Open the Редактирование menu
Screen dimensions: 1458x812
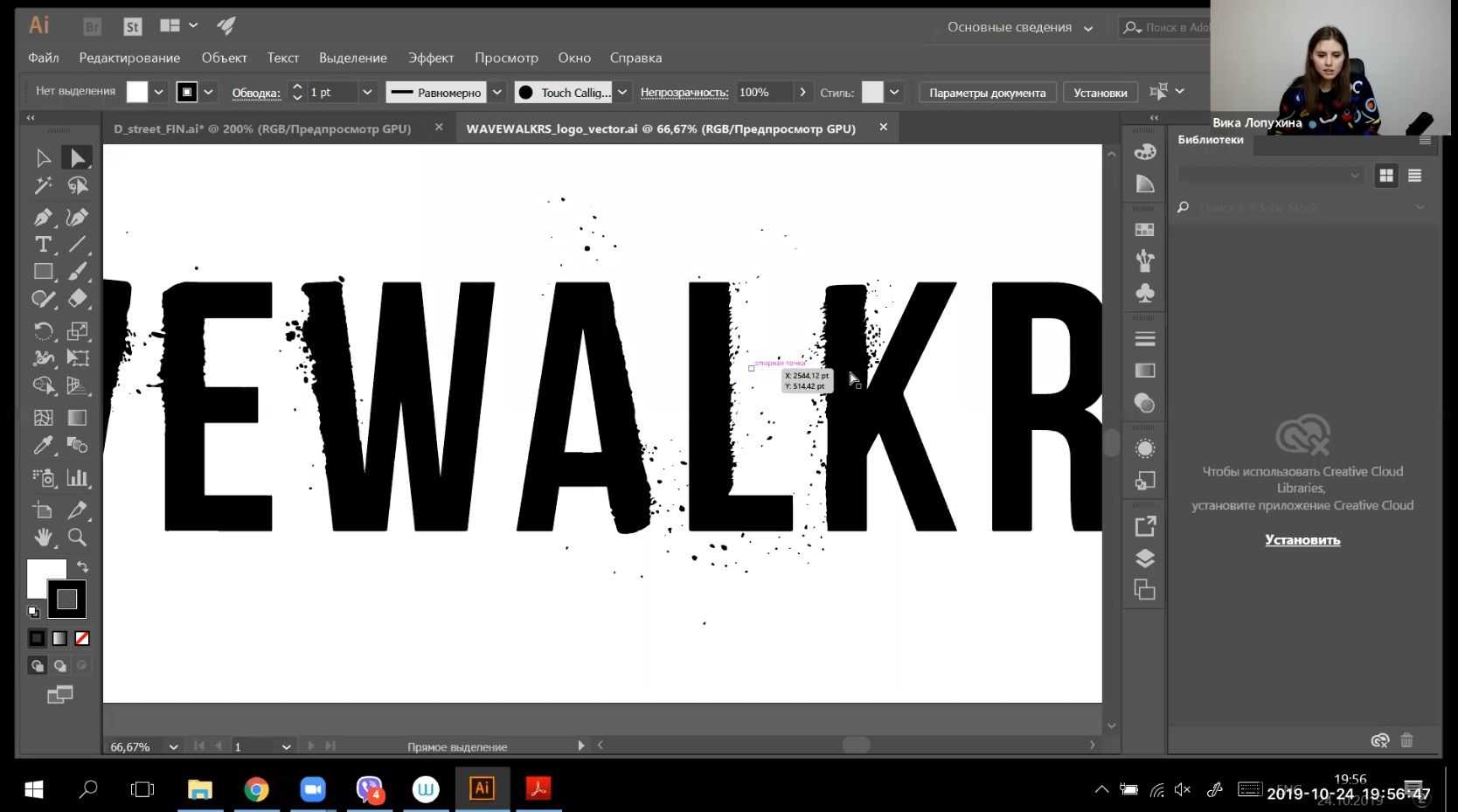(129, 58)
